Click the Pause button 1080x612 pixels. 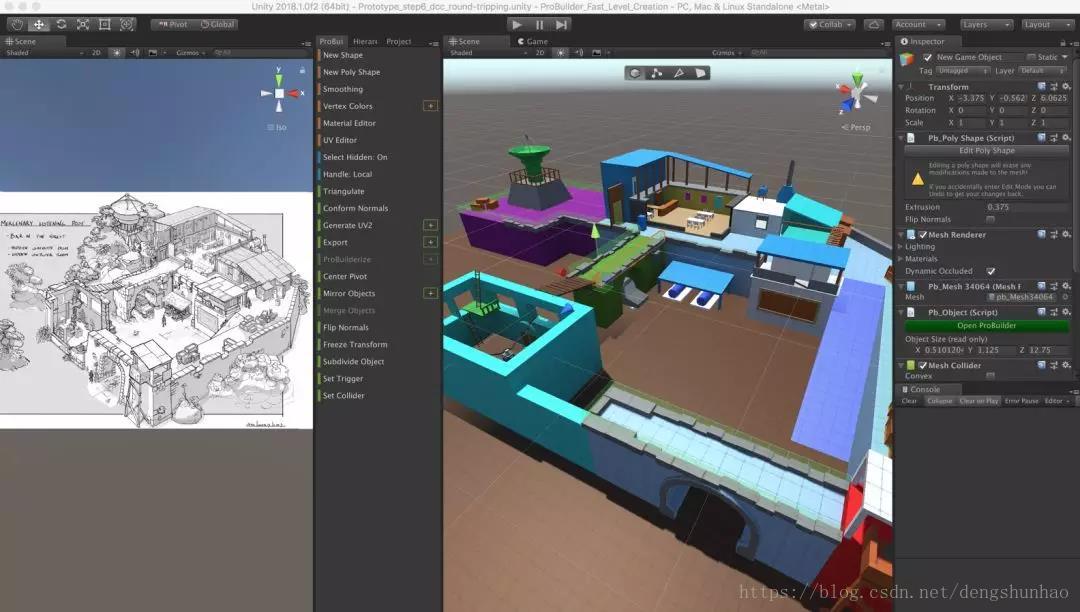point(539,25)
